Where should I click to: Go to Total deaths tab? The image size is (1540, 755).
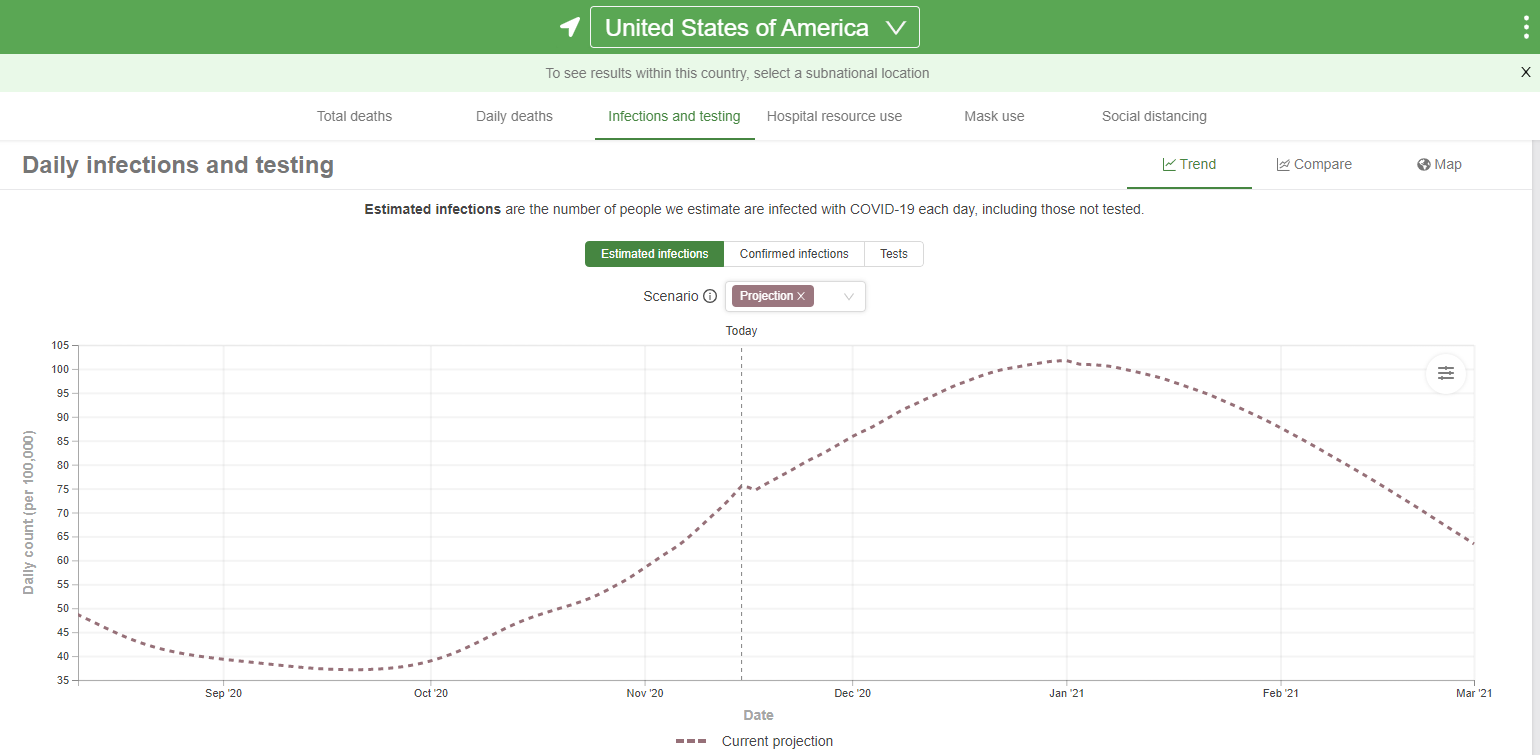(354, 116)
